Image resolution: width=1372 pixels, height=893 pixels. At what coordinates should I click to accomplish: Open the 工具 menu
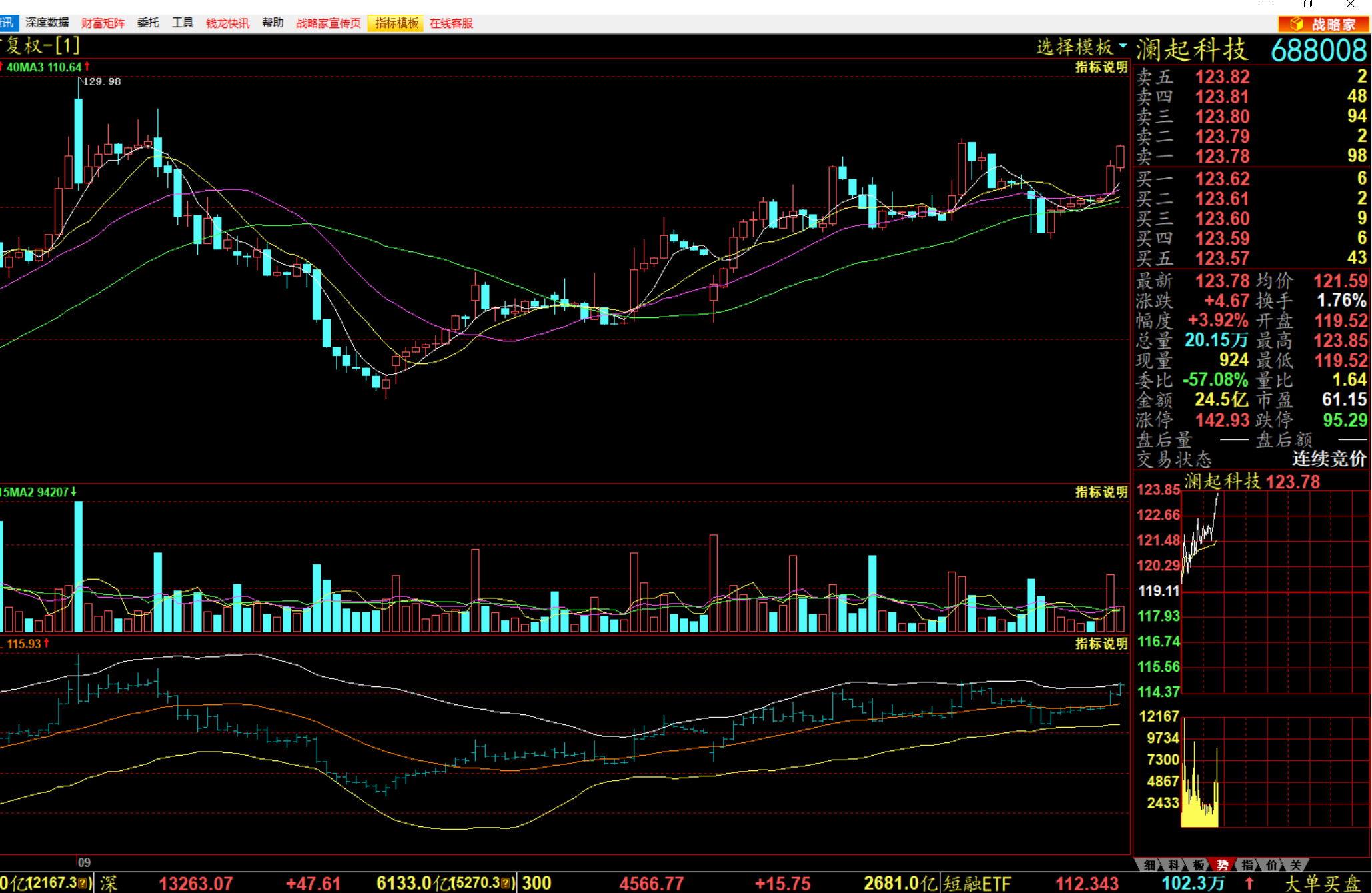[x=183, y=23]
